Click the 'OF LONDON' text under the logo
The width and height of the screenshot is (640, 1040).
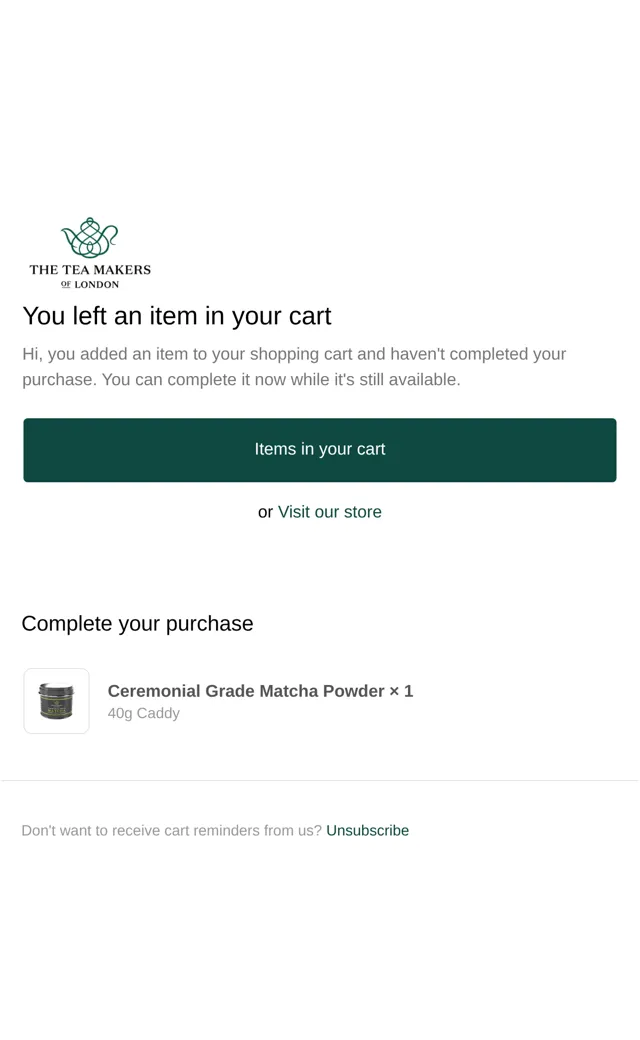coord(90,285)
